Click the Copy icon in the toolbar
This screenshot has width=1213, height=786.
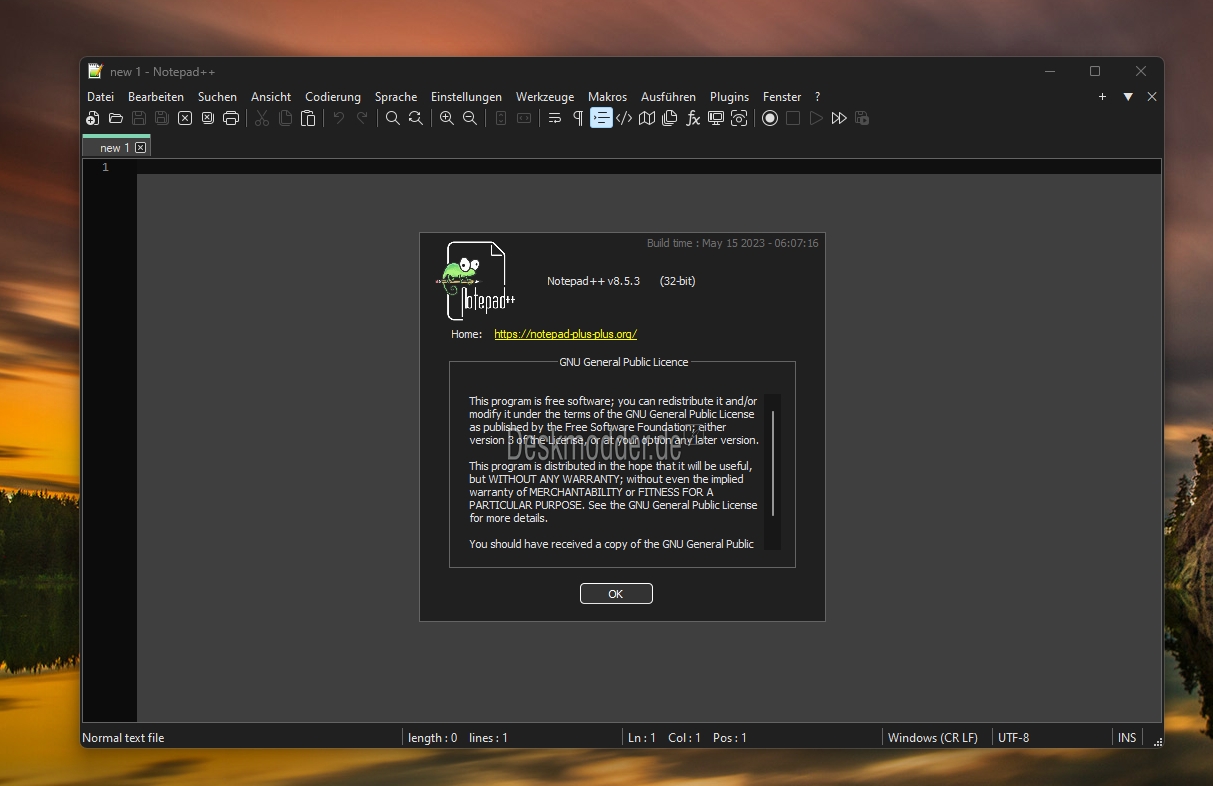[x=285, y=118]
